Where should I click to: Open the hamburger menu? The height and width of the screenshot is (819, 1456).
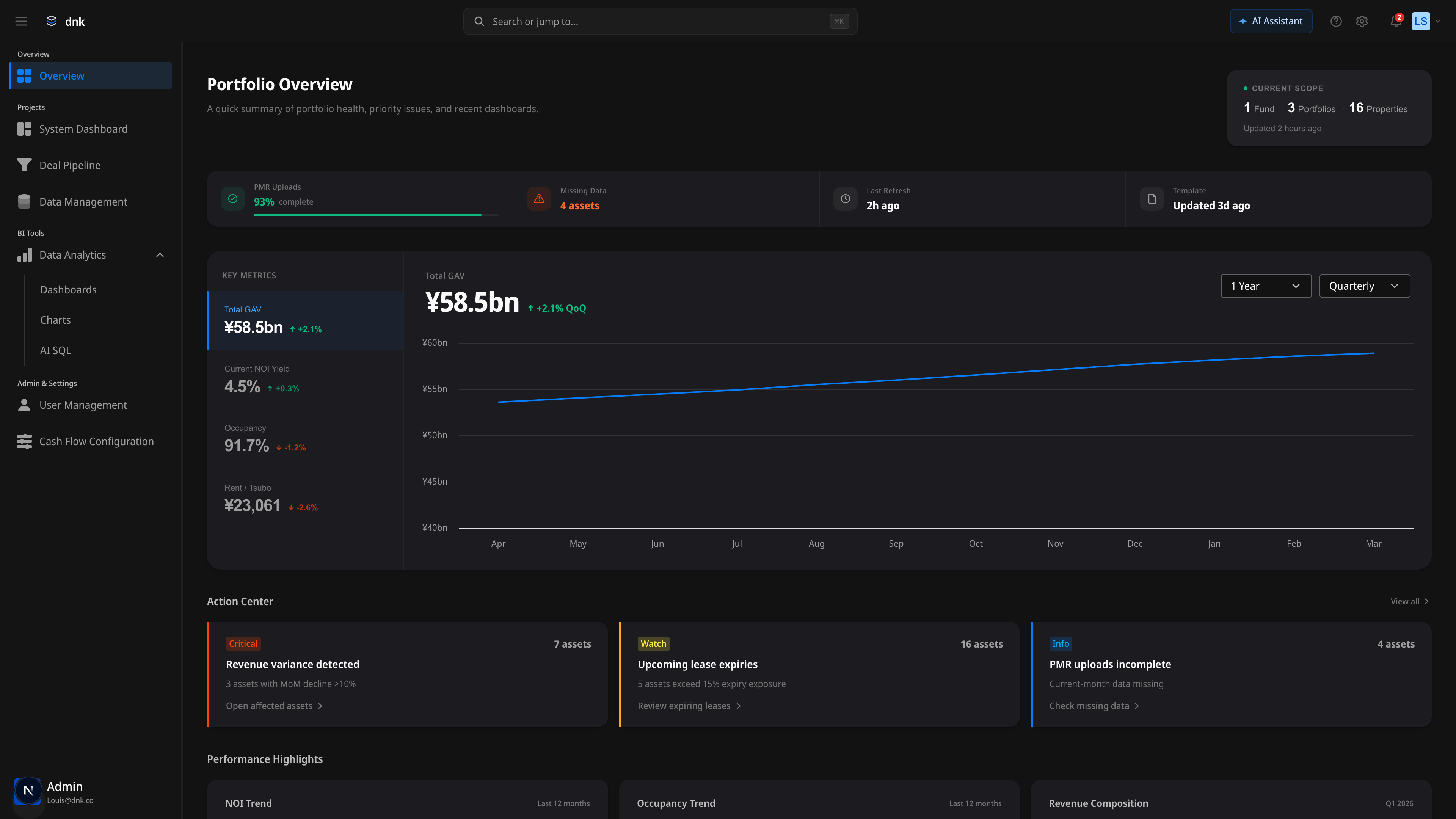(21, 21)
